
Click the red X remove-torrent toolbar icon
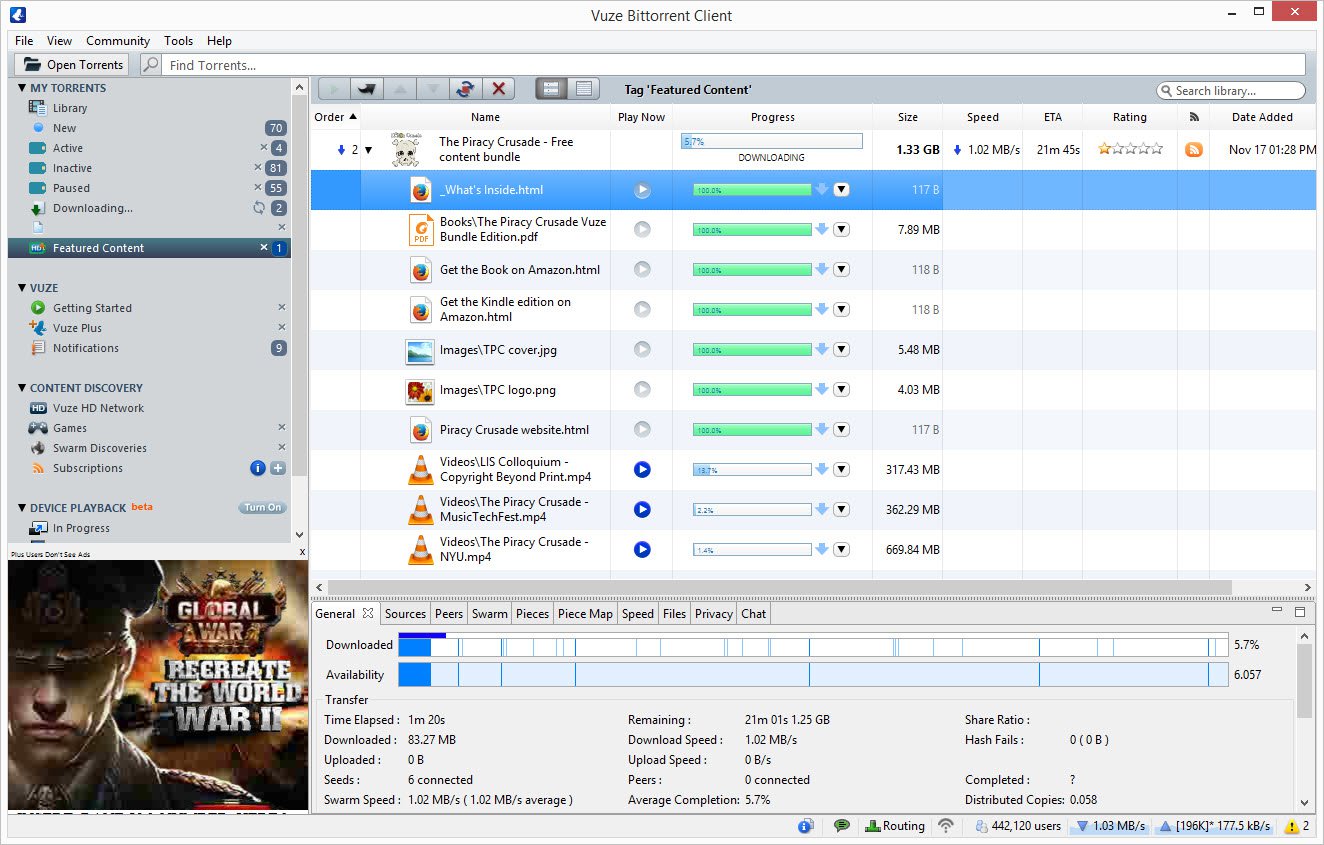(499, 89)
